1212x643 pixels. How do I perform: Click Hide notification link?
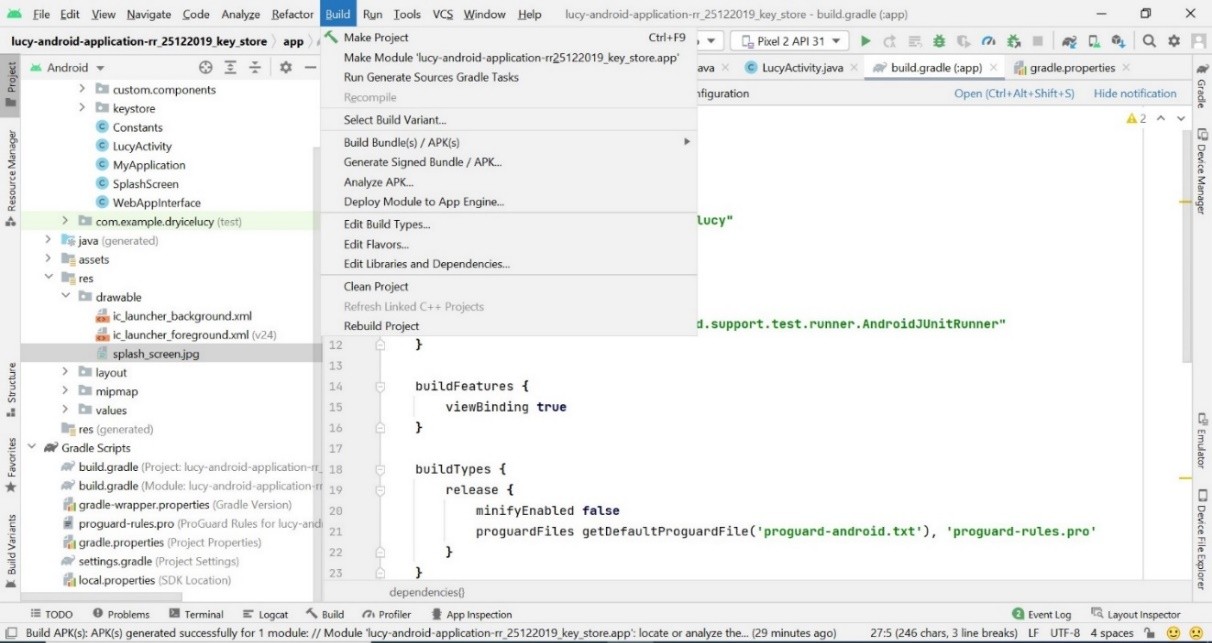[1135, 93]
